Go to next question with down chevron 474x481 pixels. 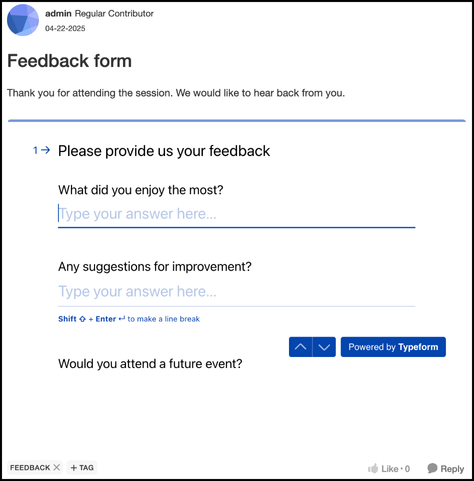point(324,347)
